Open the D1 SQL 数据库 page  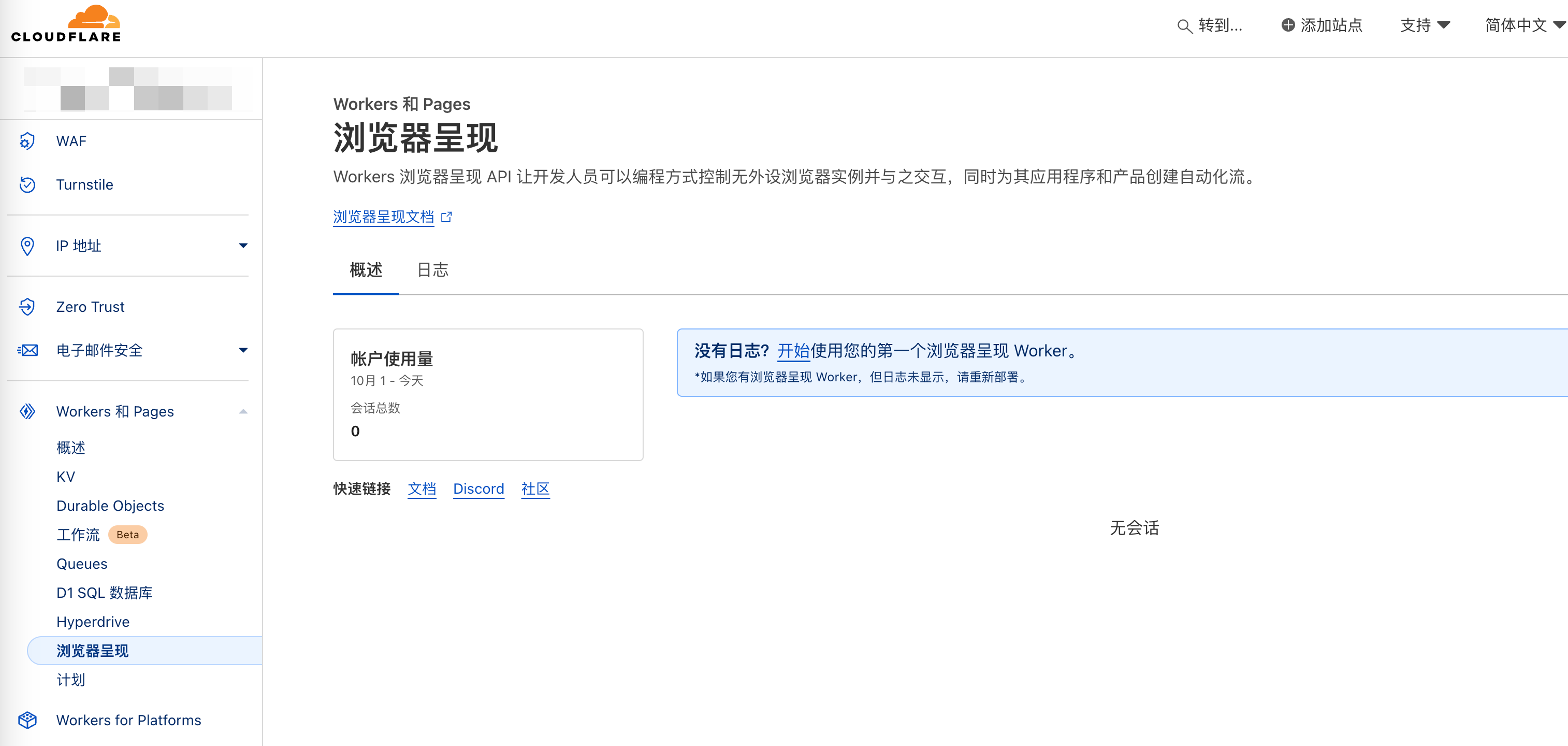click(x=104, y=593)
